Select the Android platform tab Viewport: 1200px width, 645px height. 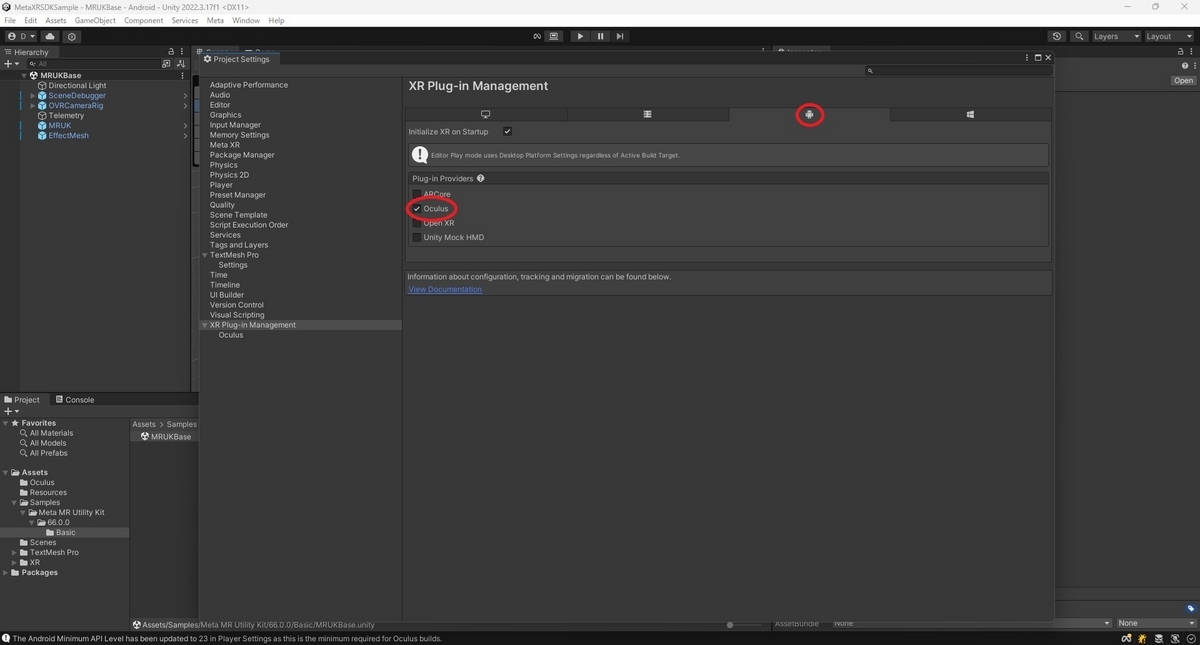pyautogui.click(x=809, y=115)
